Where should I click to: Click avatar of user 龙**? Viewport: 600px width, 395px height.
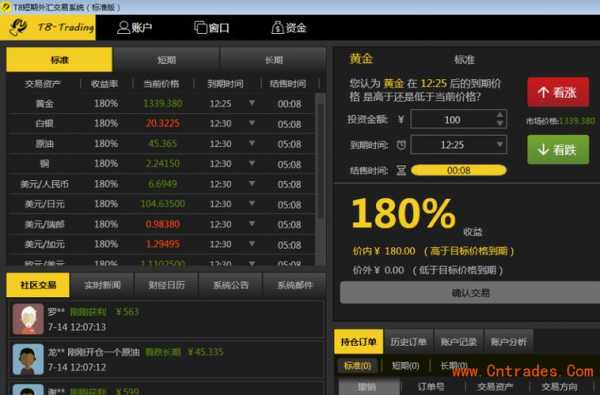(x=28, y=359)
